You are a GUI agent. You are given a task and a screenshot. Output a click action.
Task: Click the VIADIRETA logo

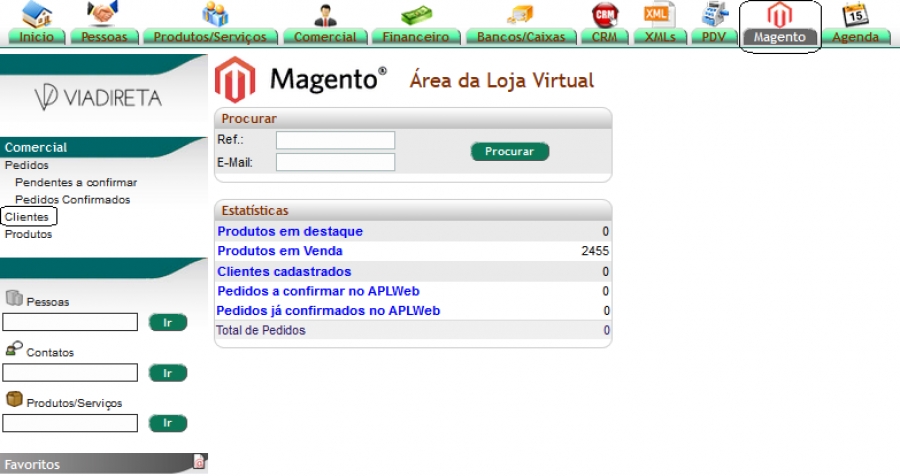98,97
